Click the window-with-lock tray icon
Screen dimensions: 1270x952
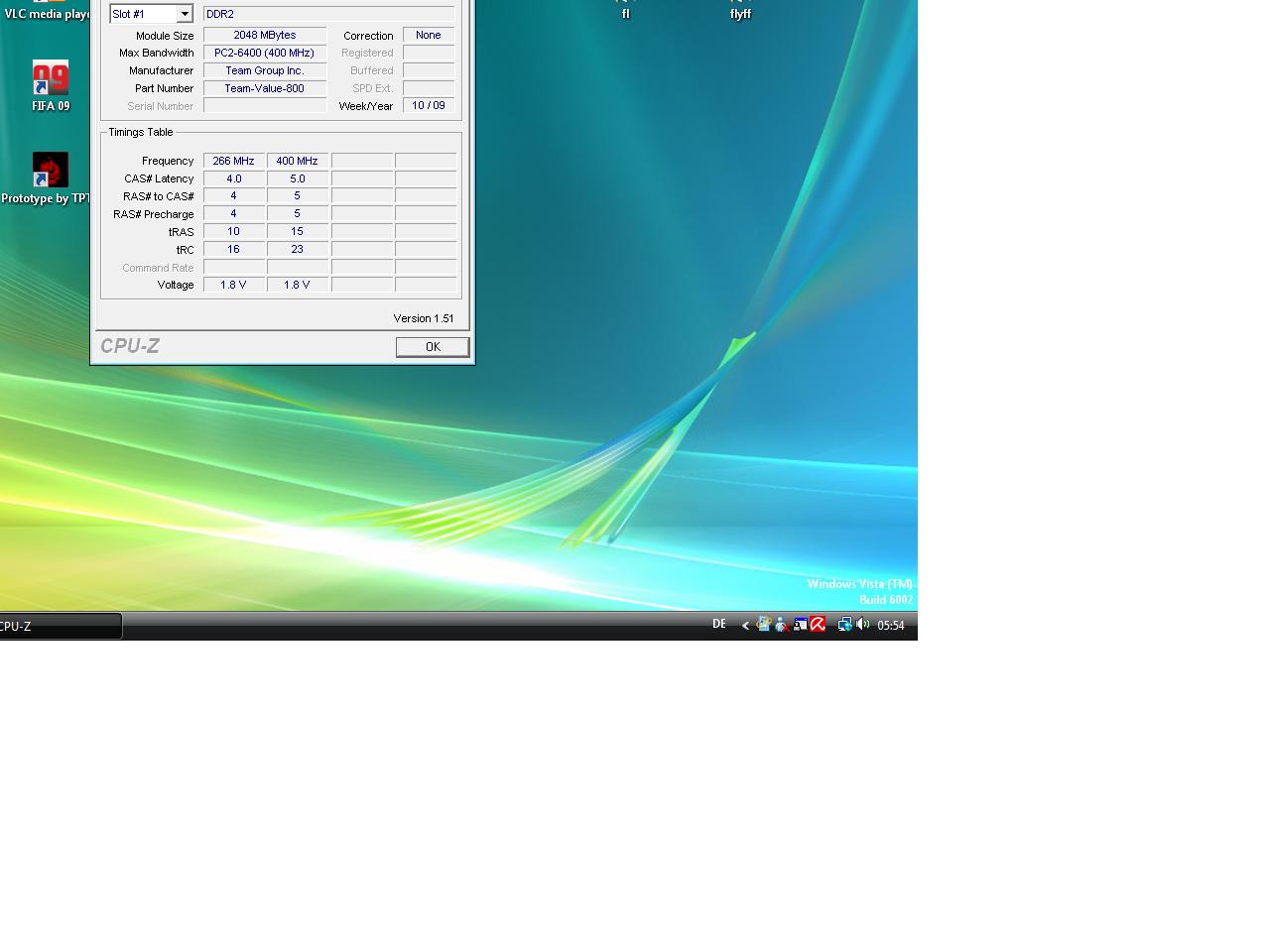(x=800, y=625)
